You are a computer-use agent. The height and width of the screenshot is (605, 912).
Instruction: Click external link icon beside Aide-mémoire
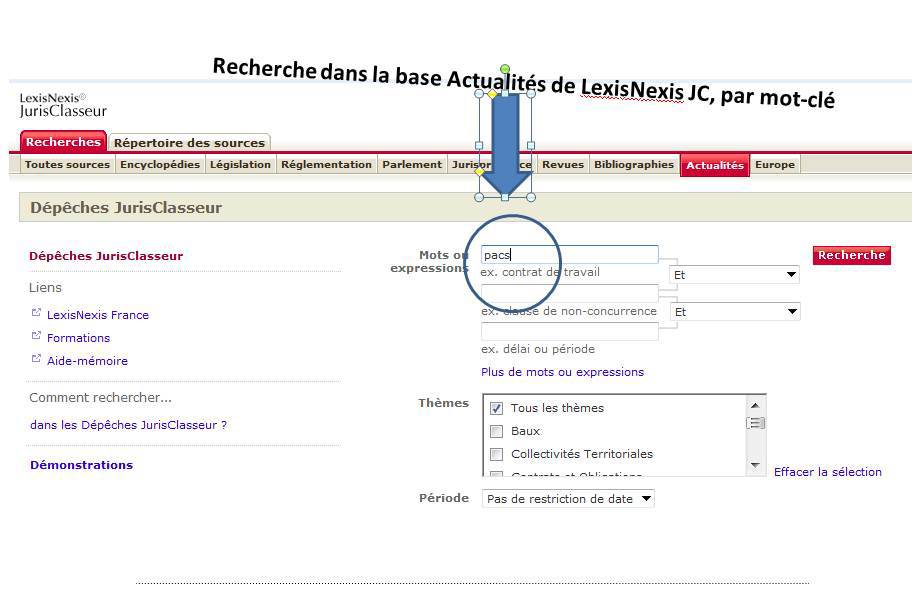point(37,360)
